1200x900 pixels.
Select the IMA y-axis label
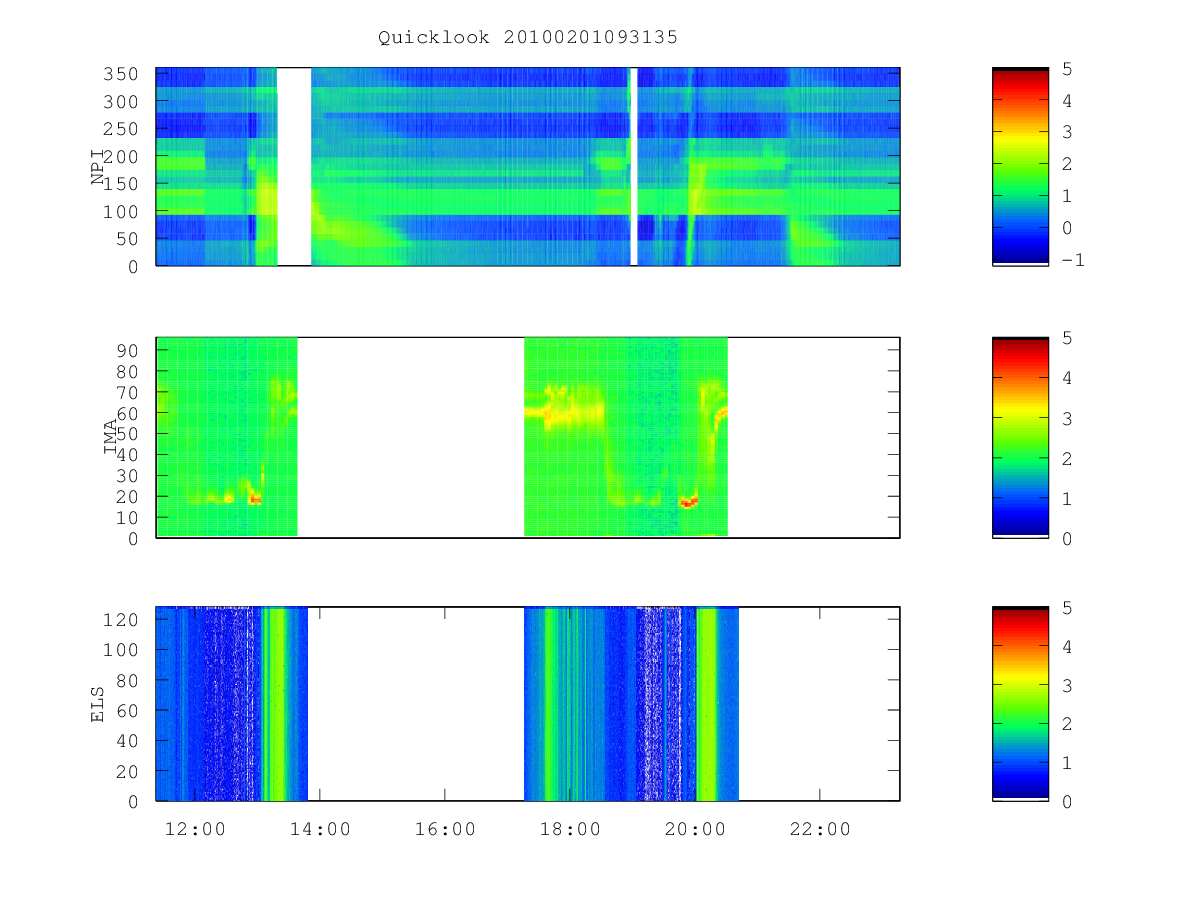pos(112,437)
